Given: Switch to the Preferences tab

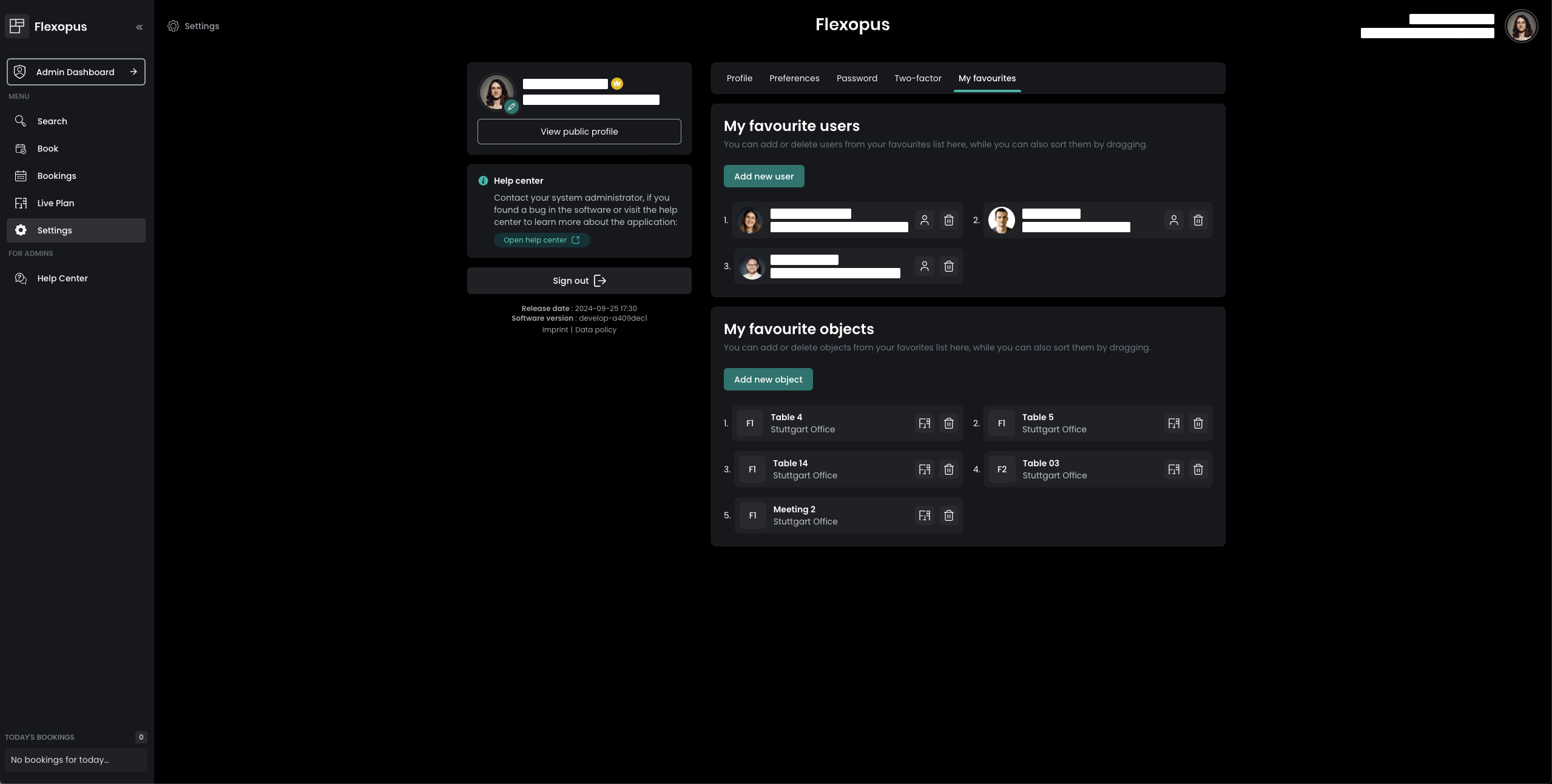Looking at the screenshot, I should pyautogui.click(x=794, y=78).
